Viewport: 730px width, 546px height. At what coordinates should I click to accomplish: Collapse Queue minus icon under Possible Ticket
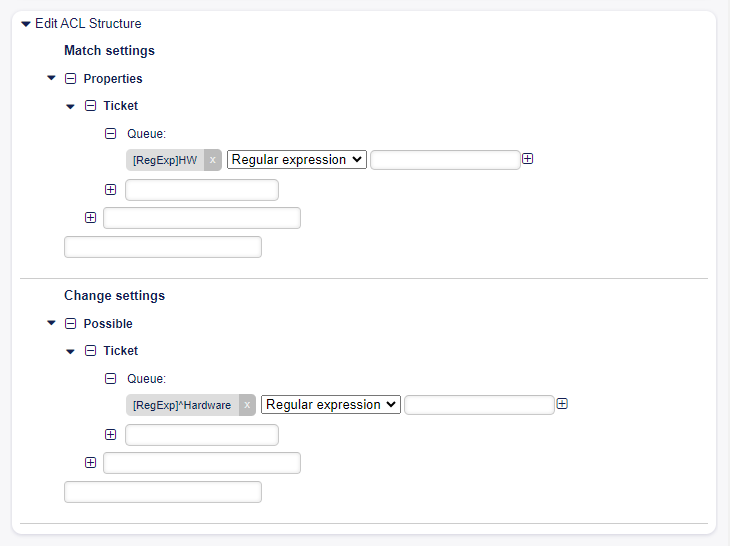click(110, 378)
